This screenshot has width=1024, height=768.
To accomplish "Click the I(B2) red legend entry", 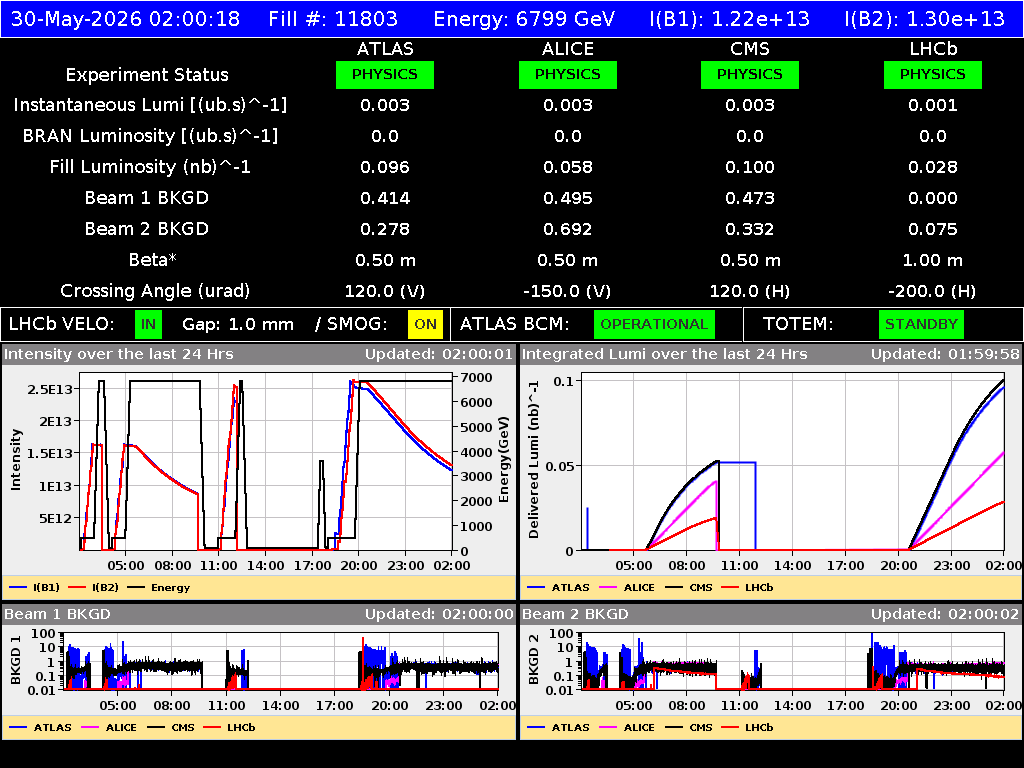I will pyautogui.click(x=93, y=588).
